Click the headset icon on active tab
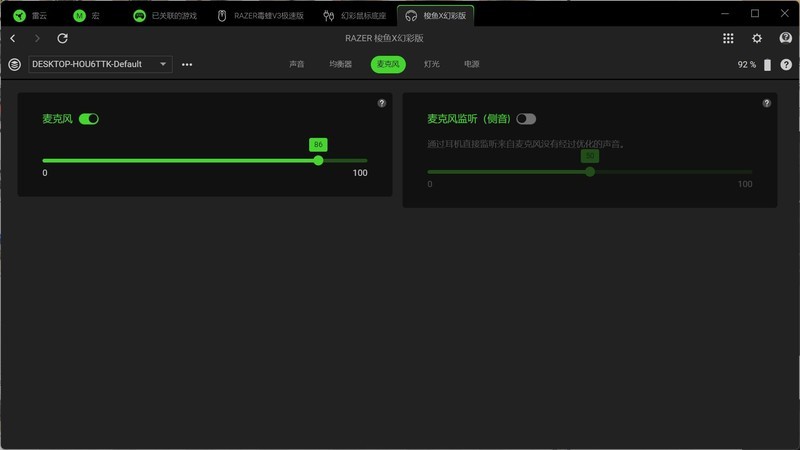 [411, 16]
